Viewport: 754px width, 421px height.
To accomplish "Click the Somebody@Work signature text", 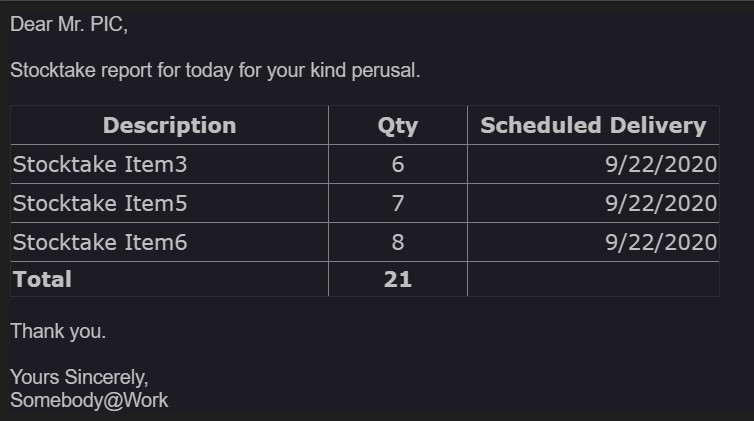I will (89, 400).
